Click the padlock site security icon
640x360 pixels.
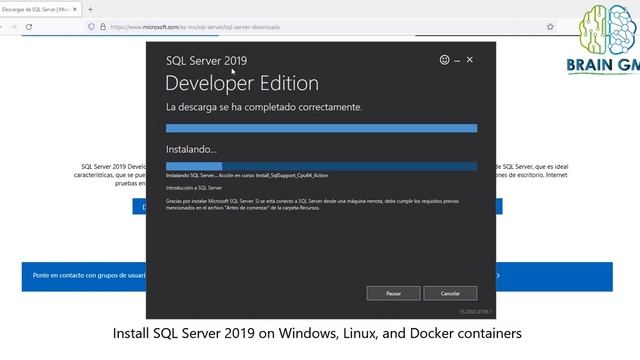click(x=103, y=27)
